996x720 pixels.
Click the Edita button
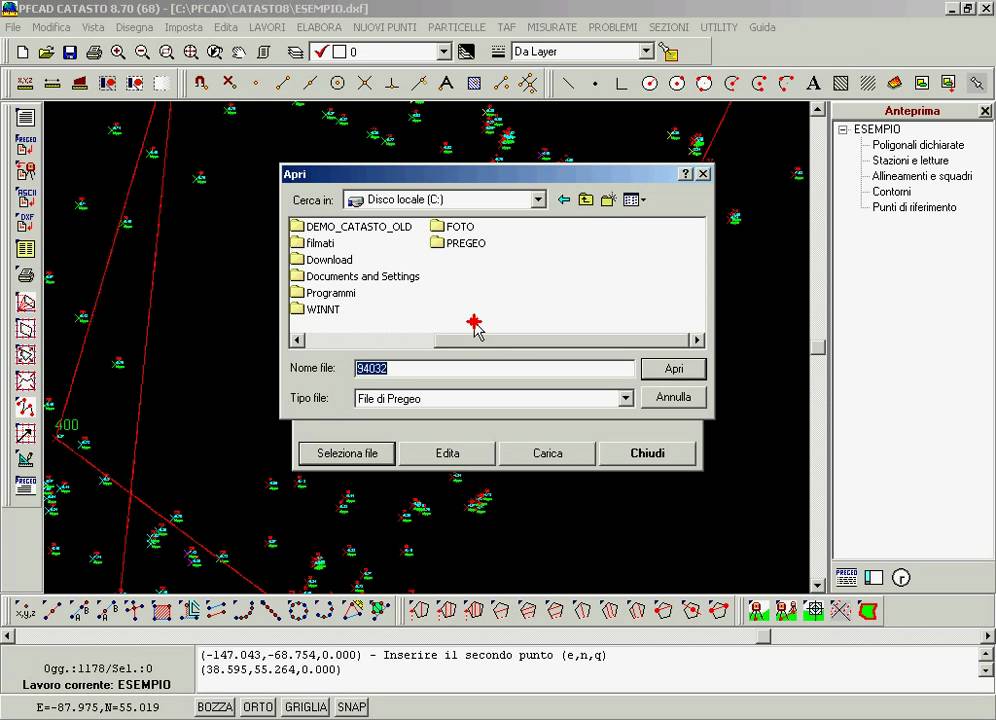click(x=447, y=454)
